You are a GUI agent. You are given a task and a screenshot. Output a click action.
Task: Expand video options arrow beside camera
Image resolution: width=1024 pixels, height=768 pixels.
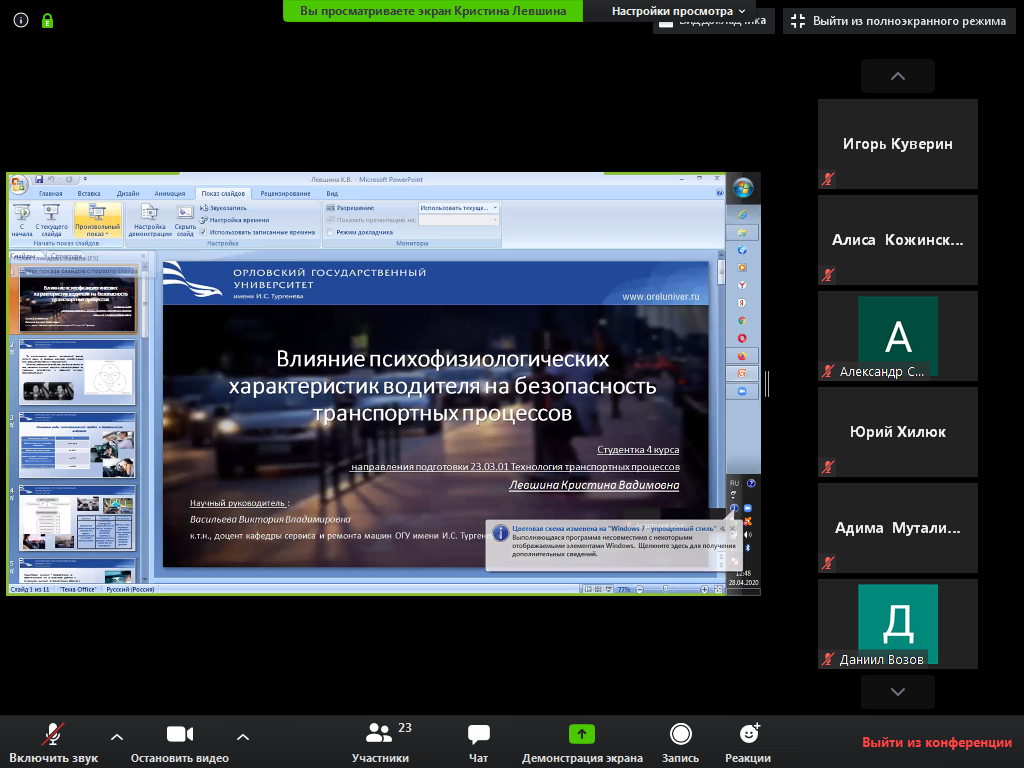242,737
